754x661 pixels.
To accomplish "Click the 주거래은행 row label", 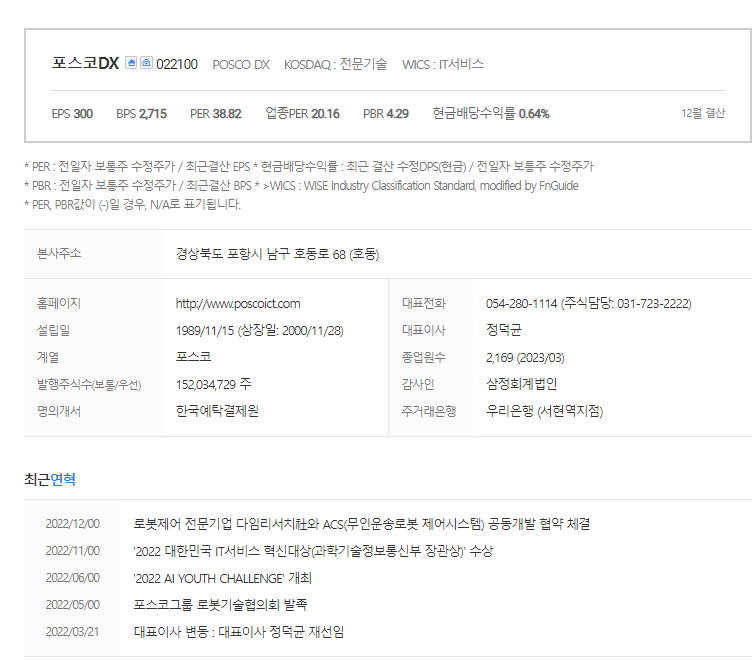I will point(429,411).
